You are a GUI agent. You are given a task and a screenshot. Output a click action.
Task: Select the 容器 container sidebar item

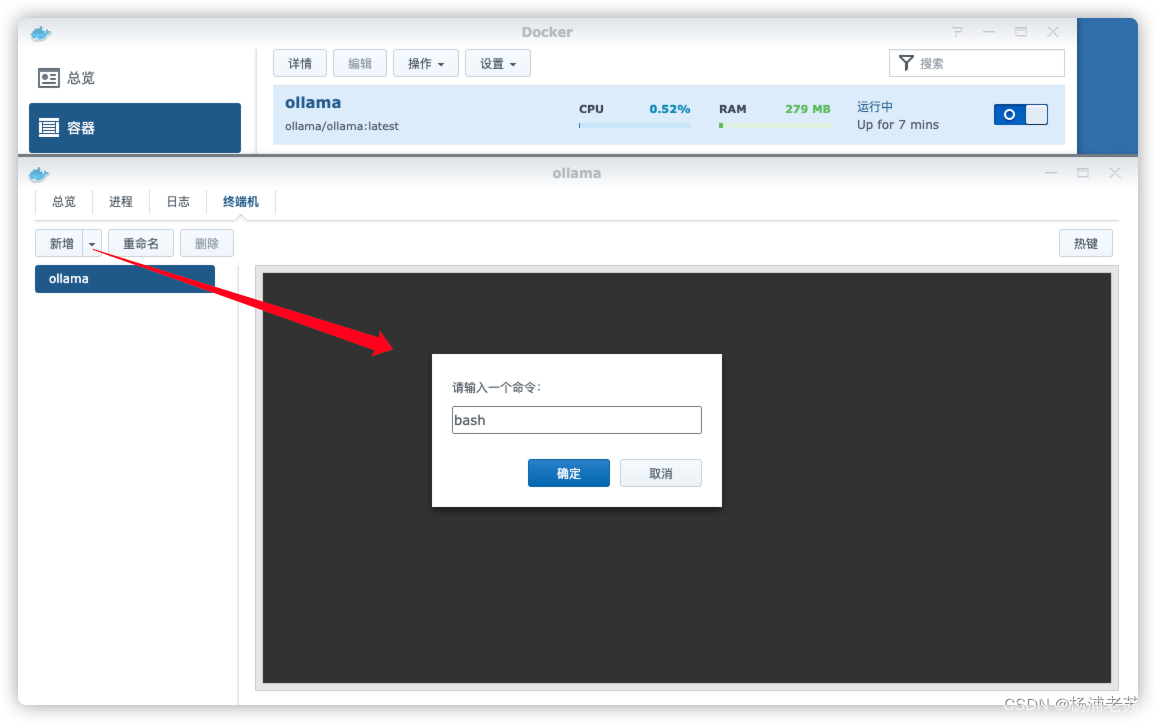point(135,128)
